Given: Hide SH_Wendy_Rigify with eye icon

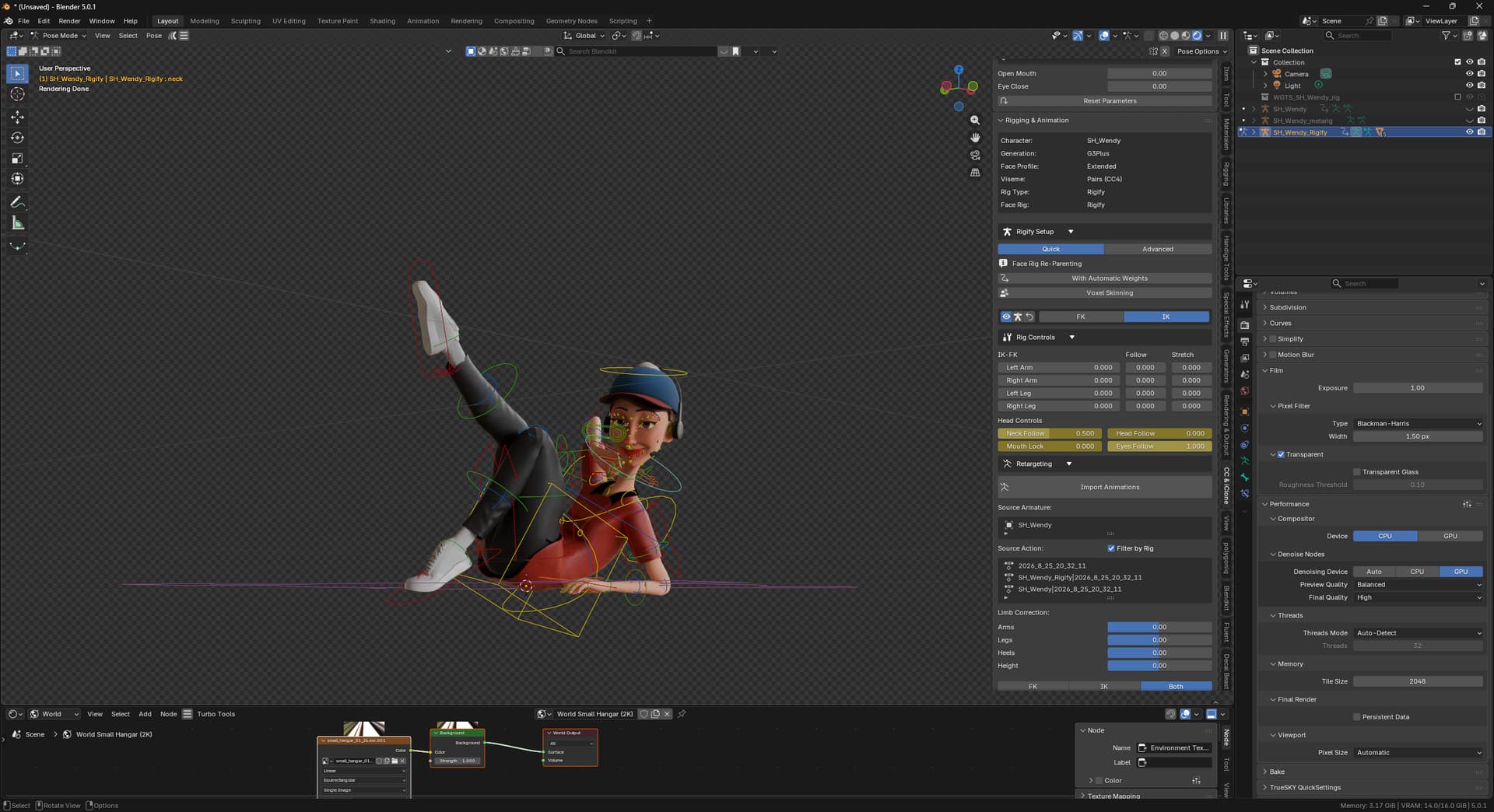Looking at the screenshot, I should click(x=1469, y=132).
